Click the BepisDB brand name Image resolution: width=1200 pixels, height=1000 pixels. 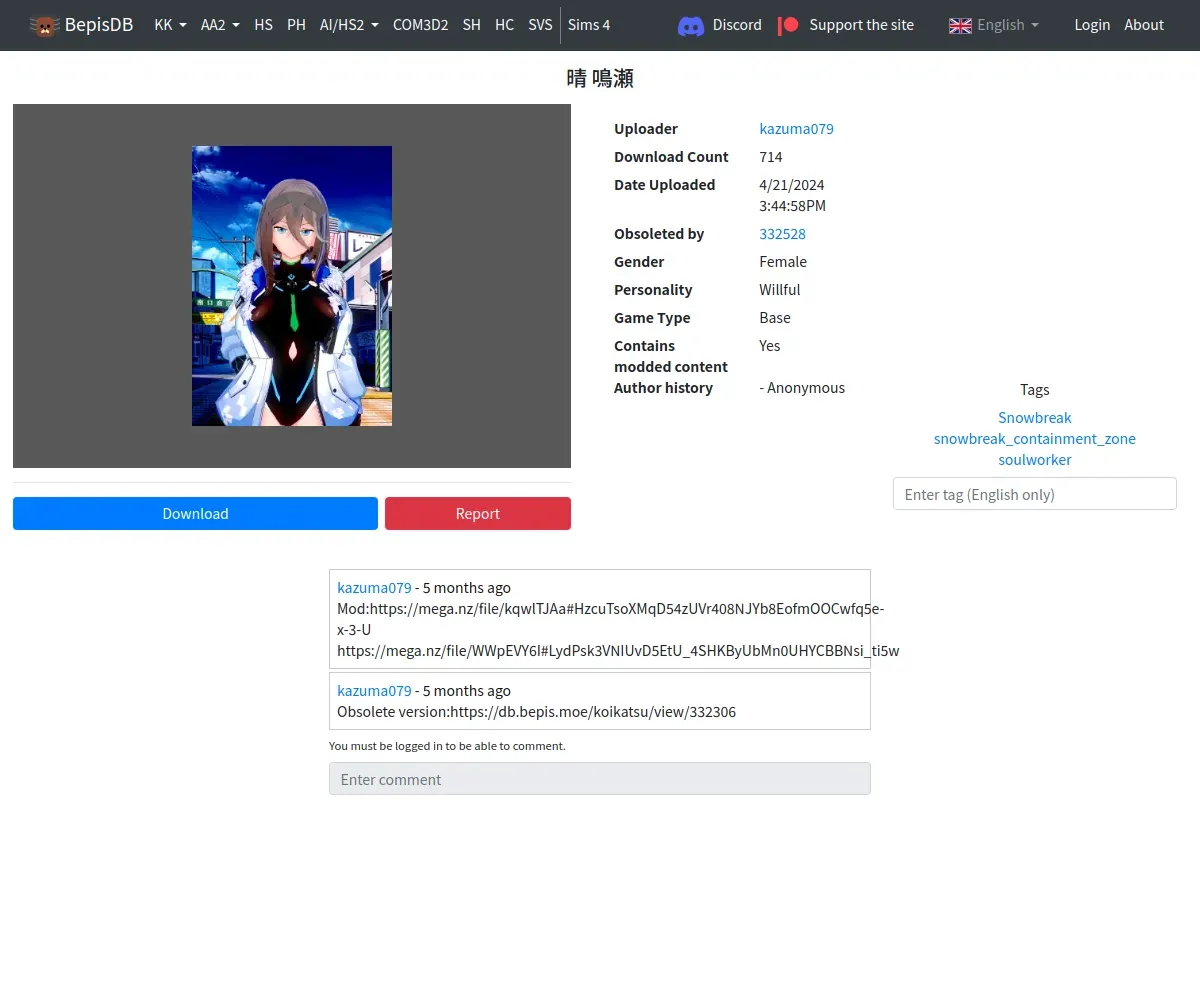click(99, 25)
